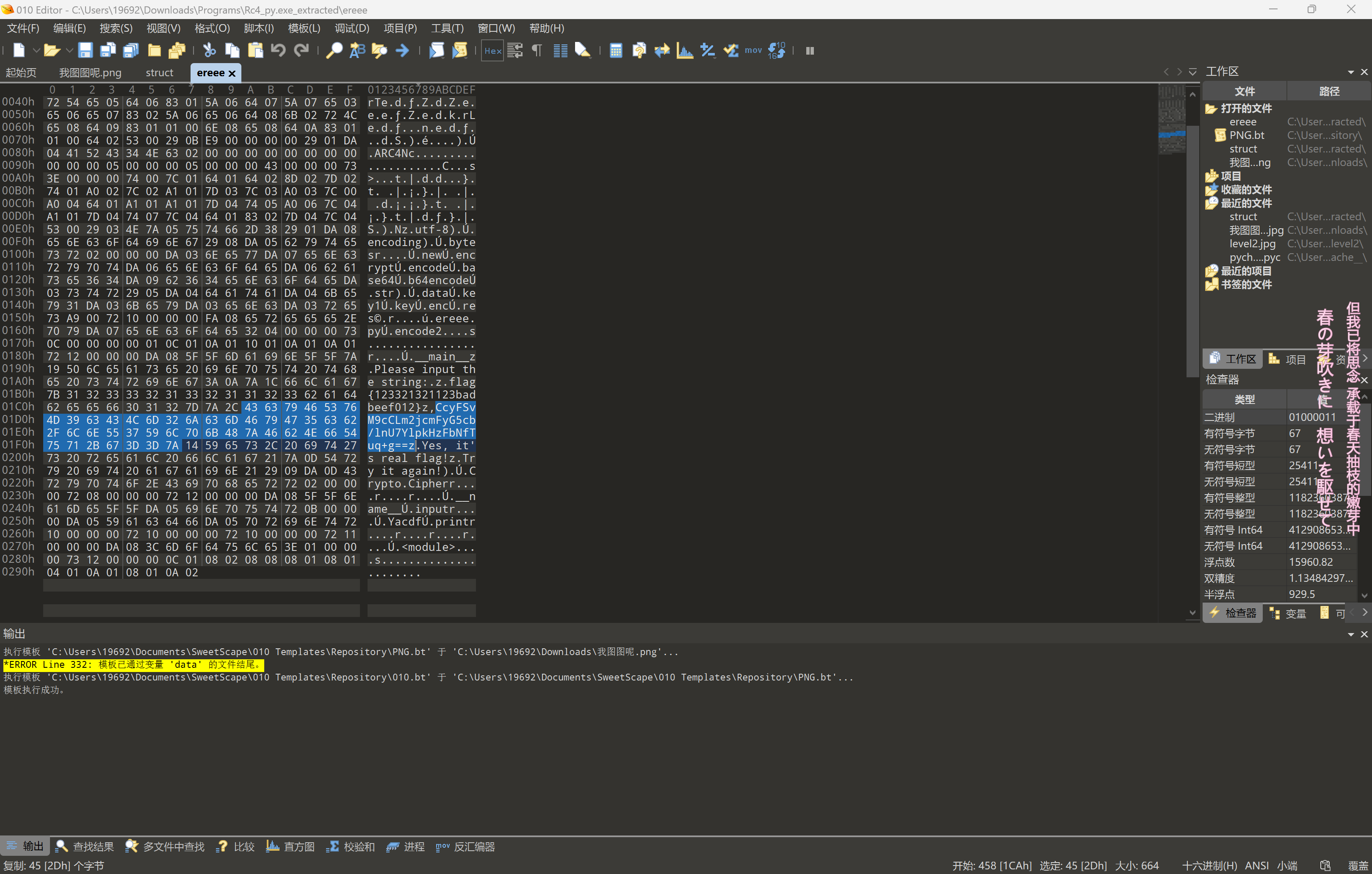Create a new file with the New icon
1372x874 pixels.
pos(18,51)
